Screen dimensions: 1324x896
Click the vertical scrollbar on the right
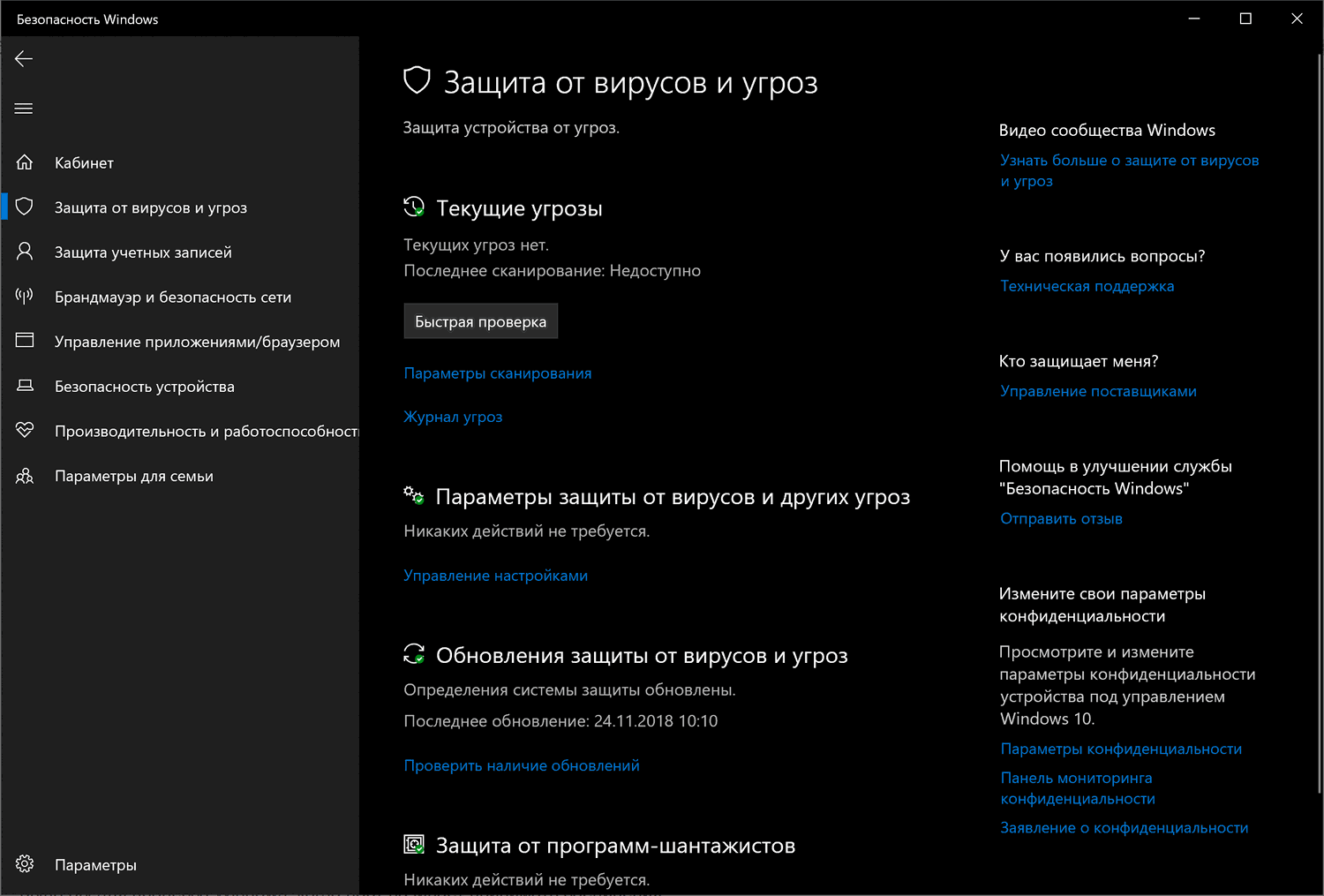click(1319, 424)
